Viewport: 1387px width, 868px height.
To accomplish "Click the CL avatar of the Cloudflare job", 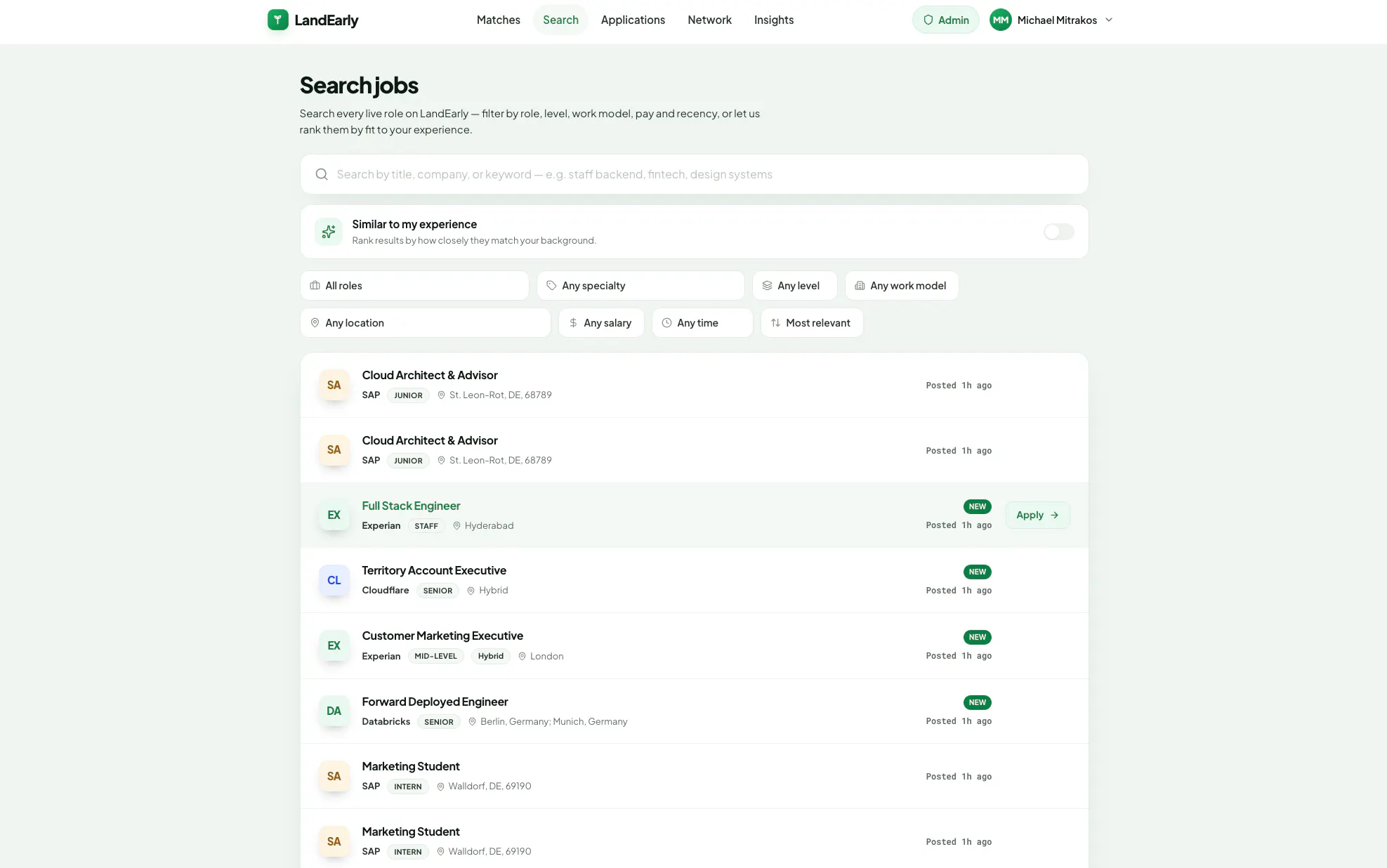I will tap(334, 580).
